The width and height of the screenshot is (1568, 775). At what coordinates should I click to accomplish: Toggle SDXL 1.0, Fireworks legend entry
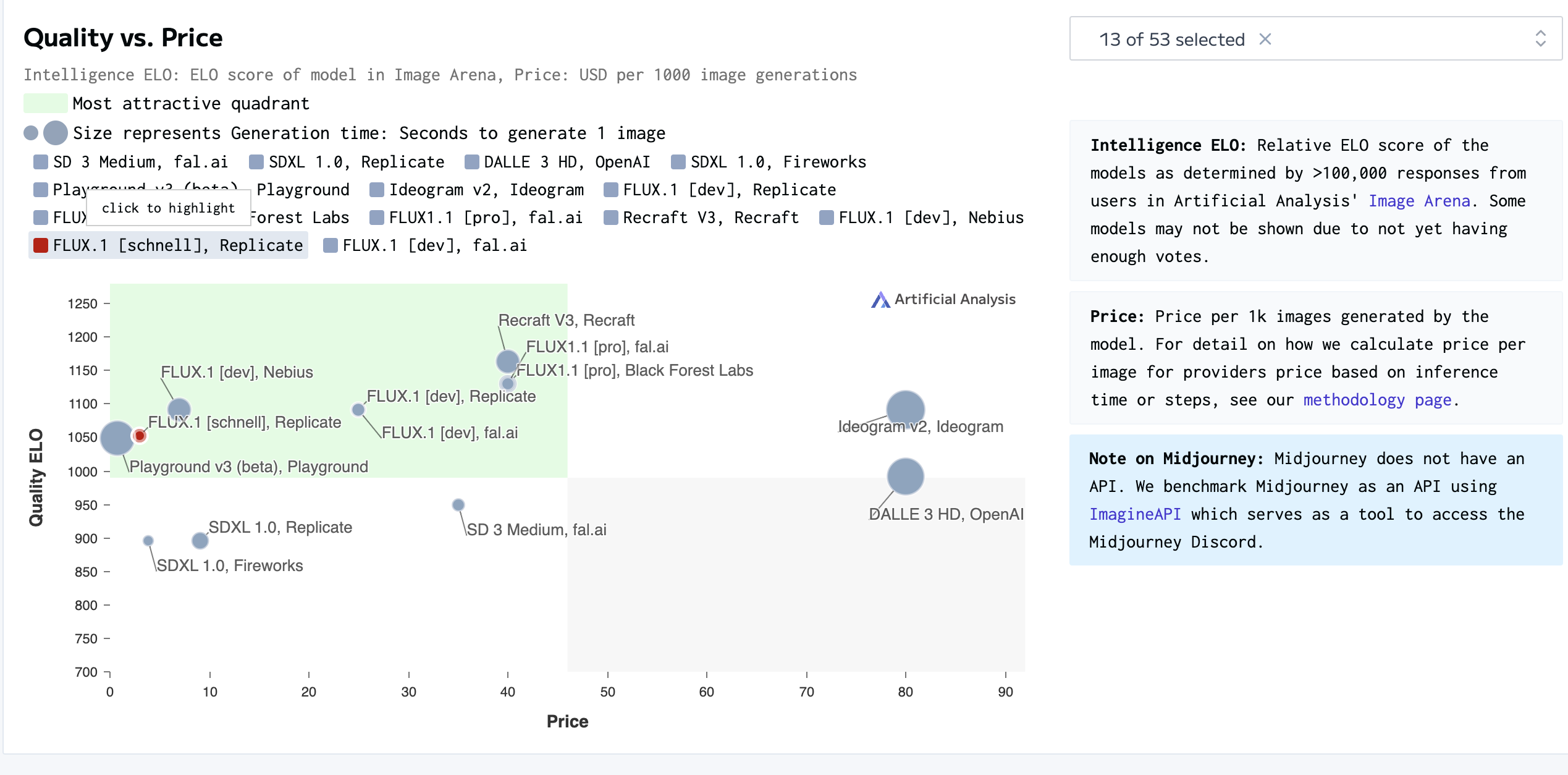769,162
